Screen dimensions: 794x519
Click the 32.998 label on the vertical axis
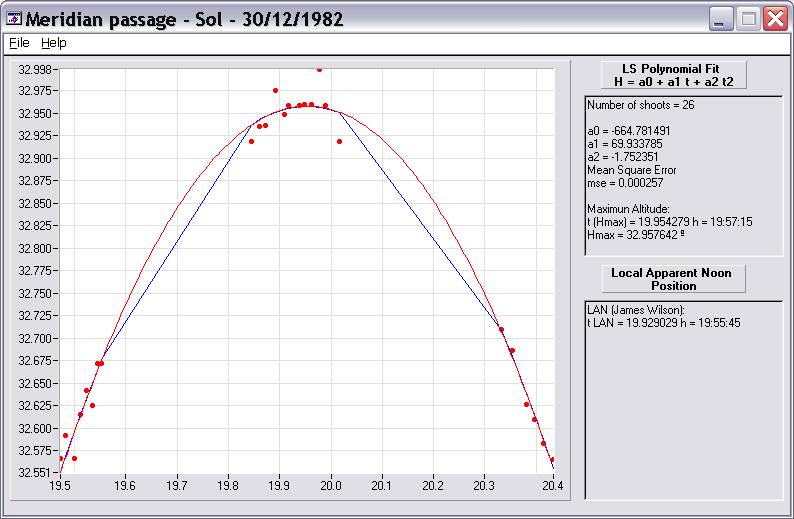pyautogui.click(x=37, y=69)
